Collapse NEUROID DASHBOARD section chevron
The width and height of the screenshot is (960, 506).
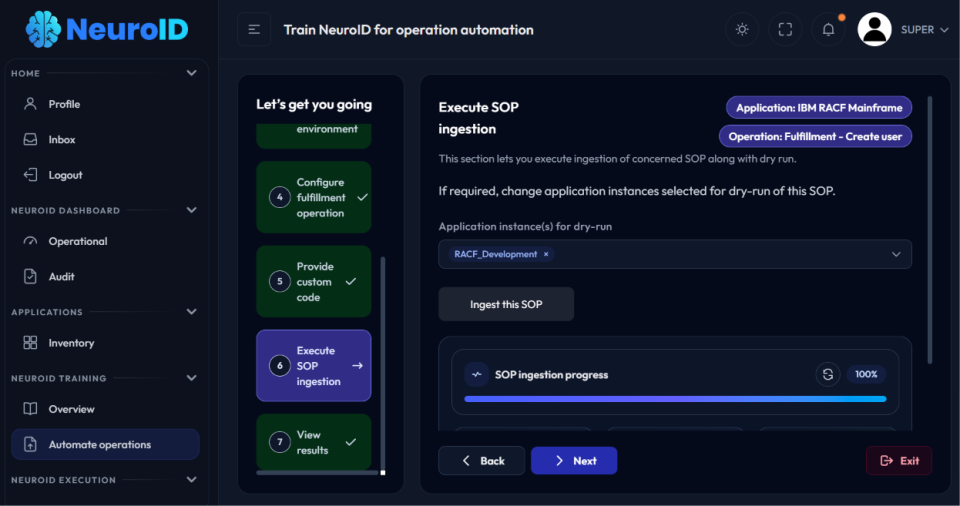point(191,210)
